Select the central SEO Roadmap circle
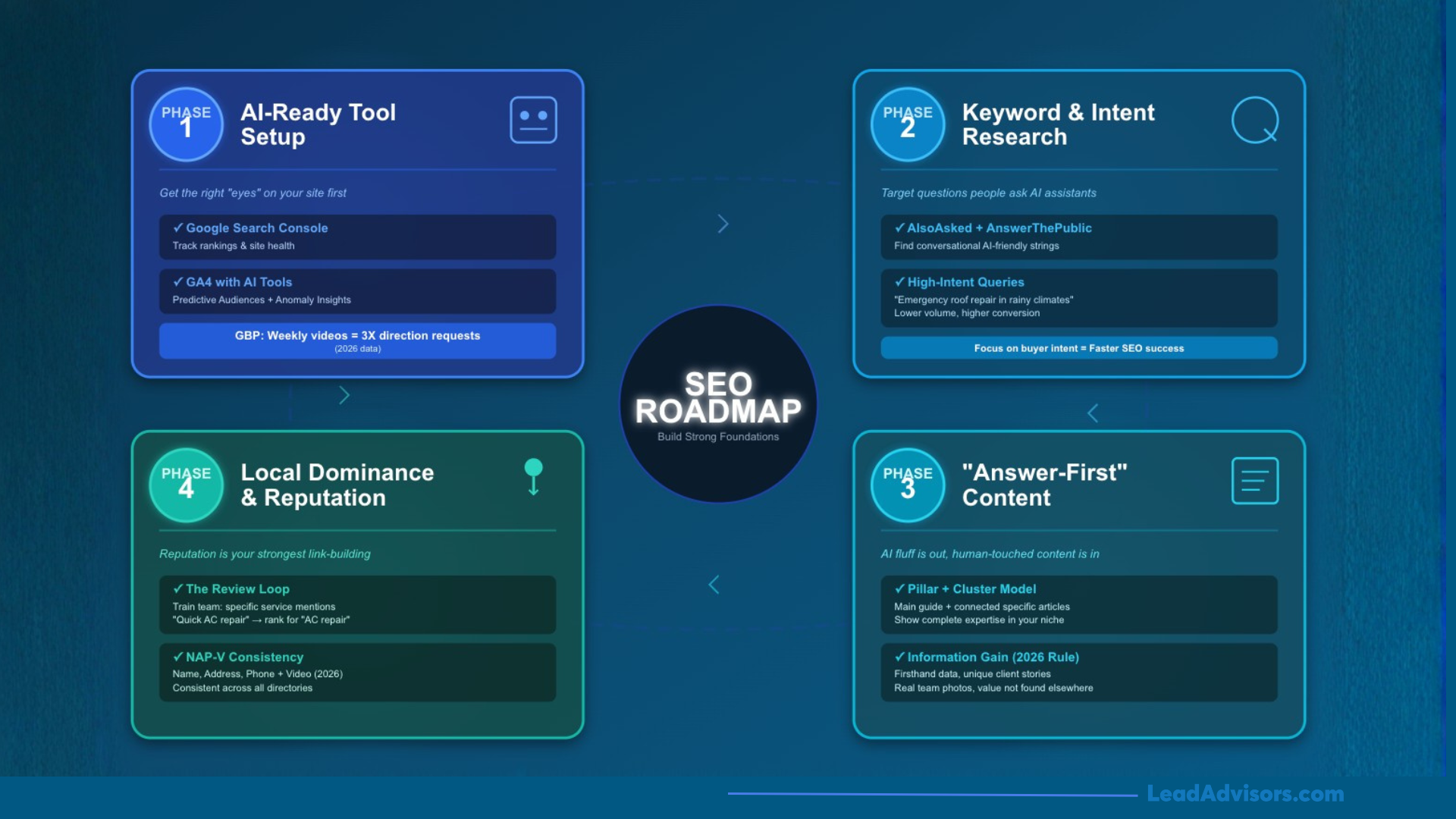Screen dimensions: 1456x819 click(x=718, y=402)
